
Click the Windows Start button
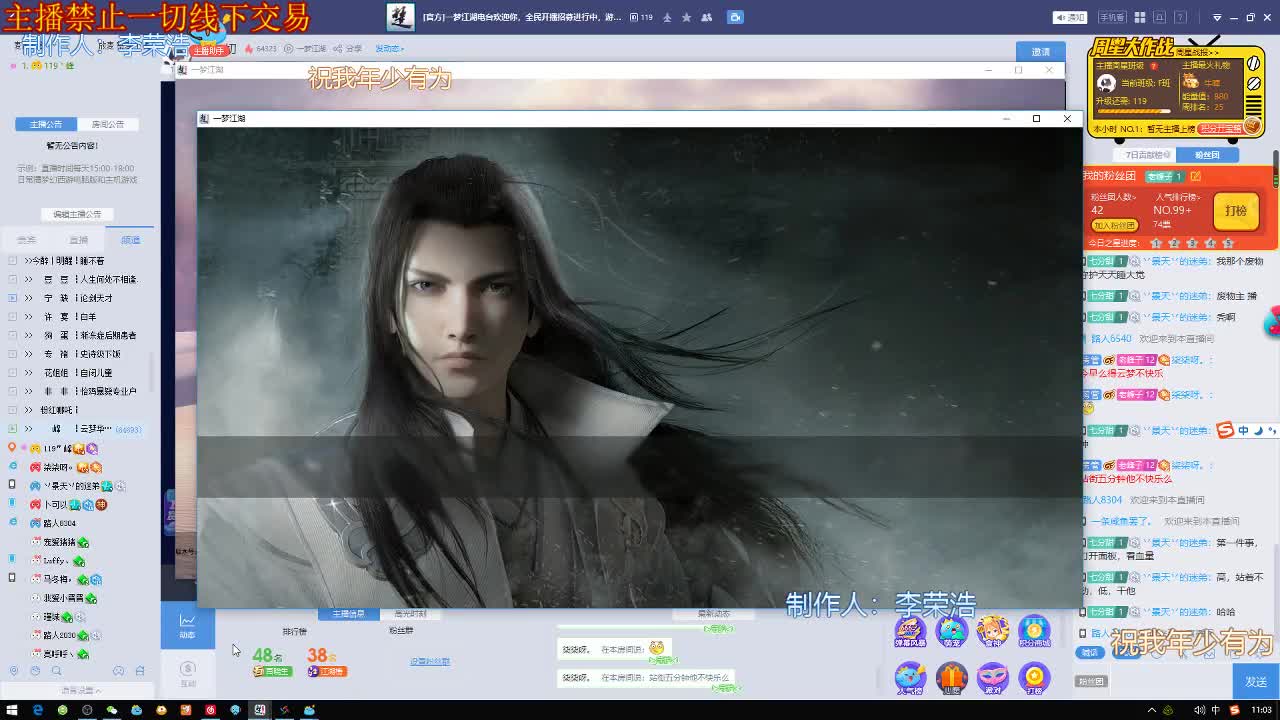(x=12, y=710)
